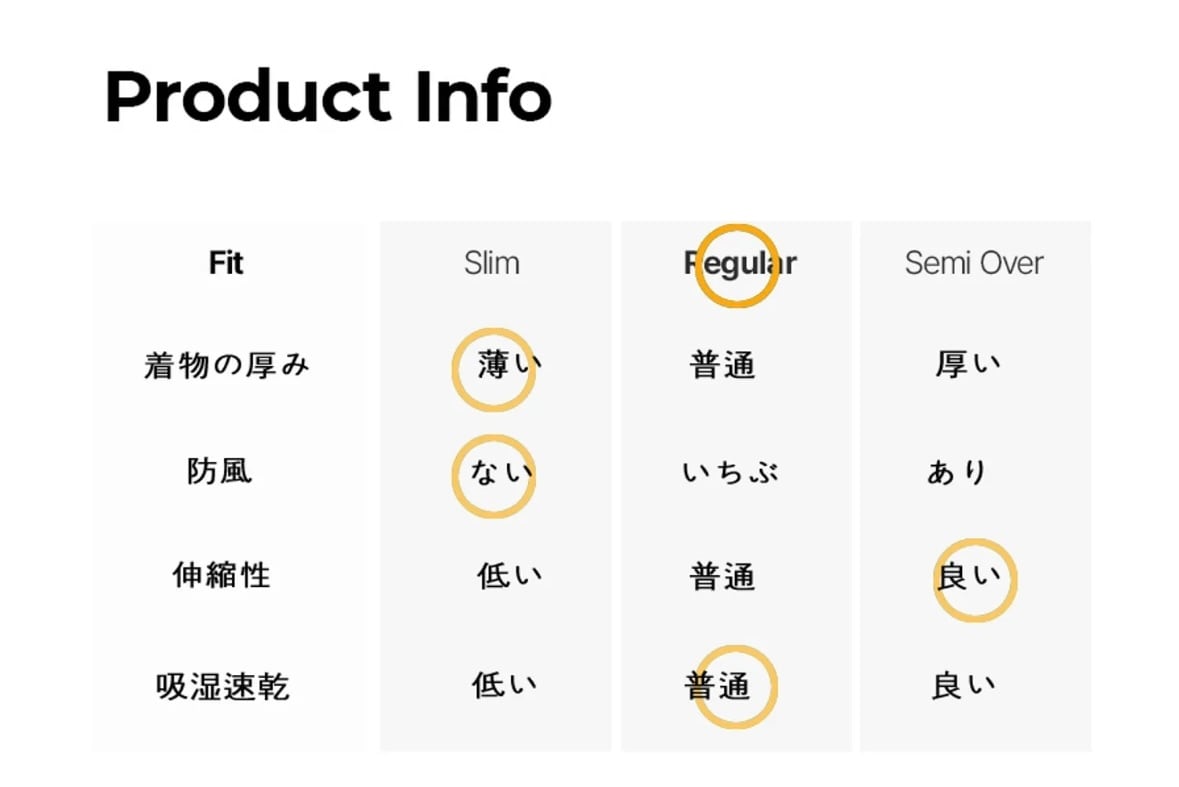Pick 低い in the 吸湿速乾 row

pos(505,685)
